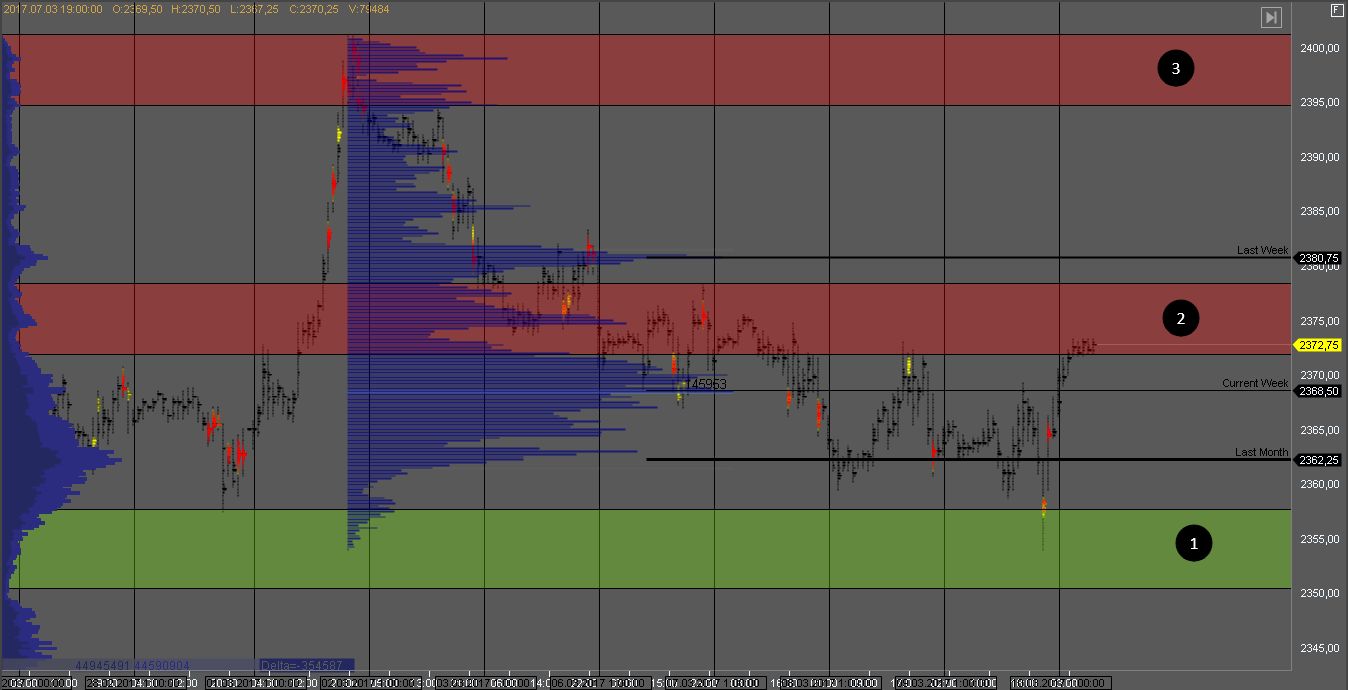Click the black circle marker numbered 1

tap(1192, 543)
